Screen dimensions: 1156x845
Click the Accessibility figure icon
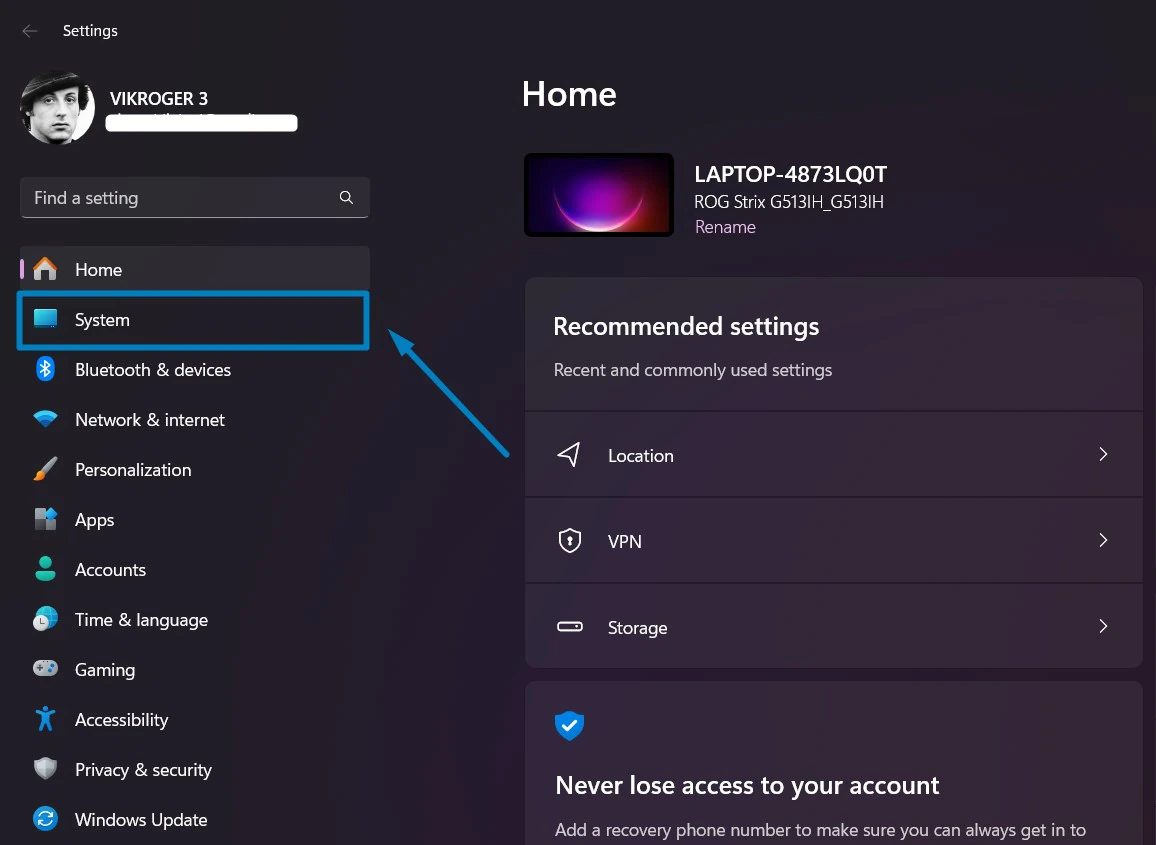pos(45,719)
